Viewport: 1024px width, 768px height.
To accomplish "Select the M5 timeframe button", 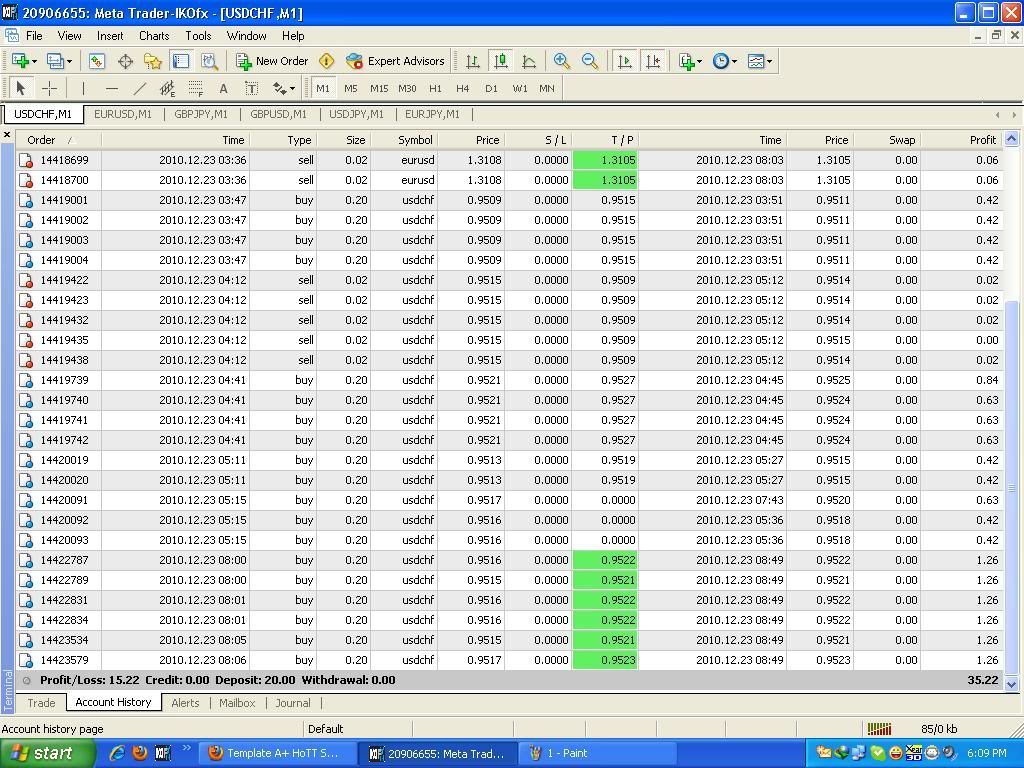I will pos(351,88).
